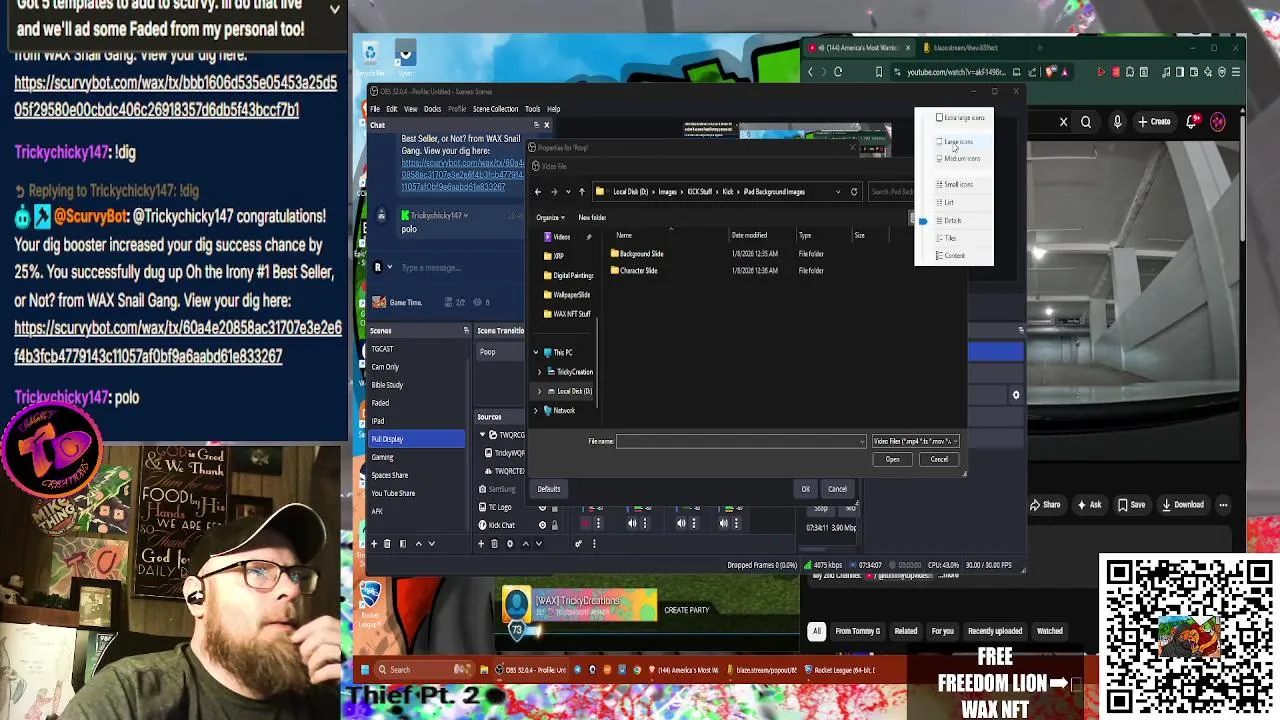Open source properties via the Sources gear icon

pyautogui.click(x=509, y=544)
